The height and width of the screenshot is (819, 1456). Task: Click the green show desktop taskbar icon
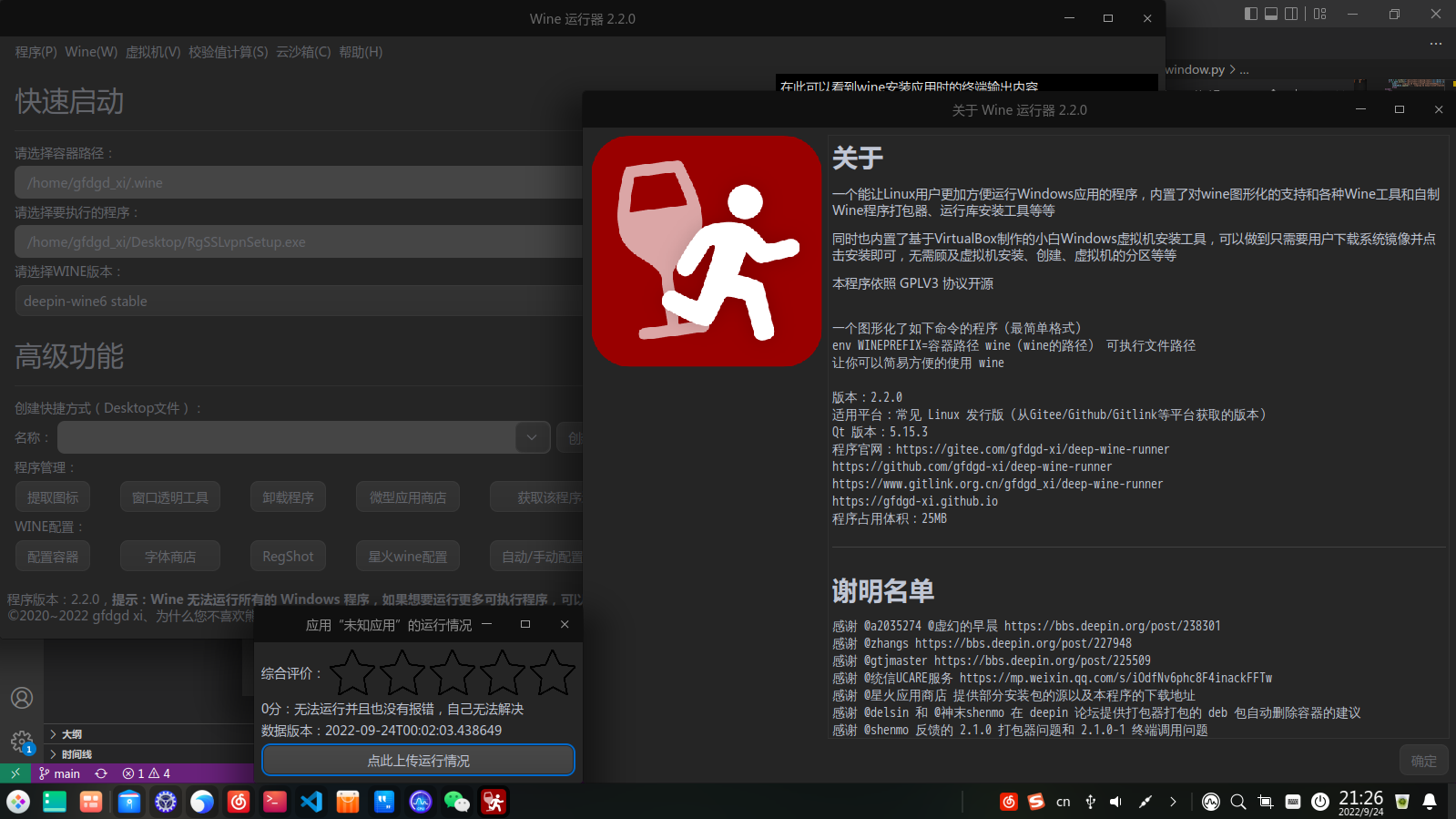pos(55,802)
